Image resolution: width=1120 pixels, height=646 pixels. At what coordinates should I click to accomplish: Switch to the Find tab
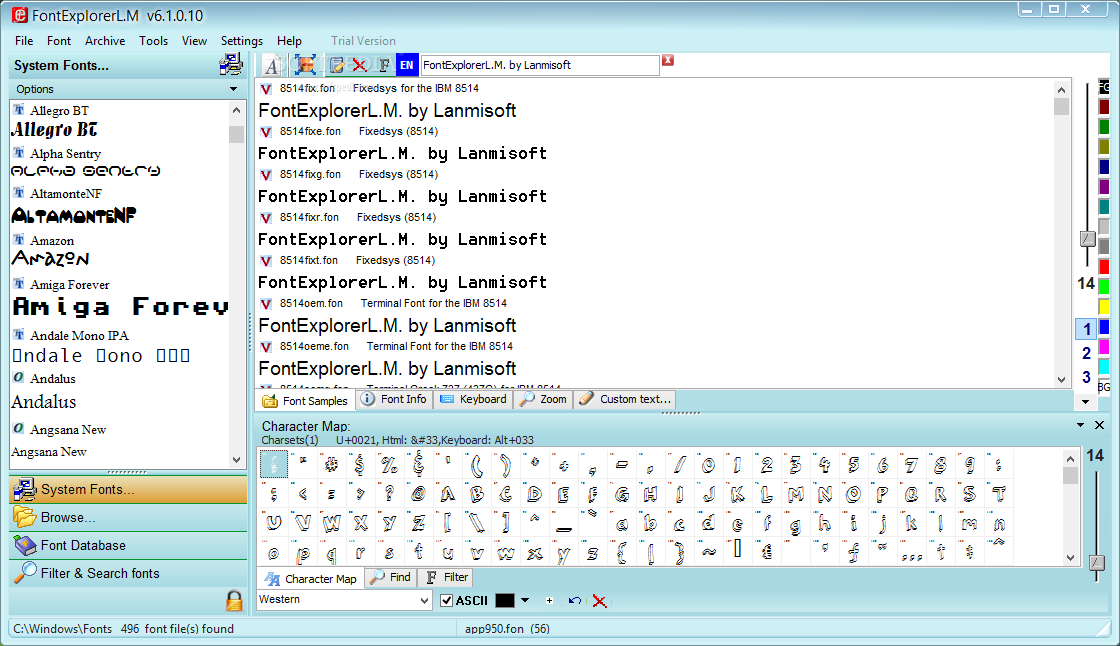[391, 577]
